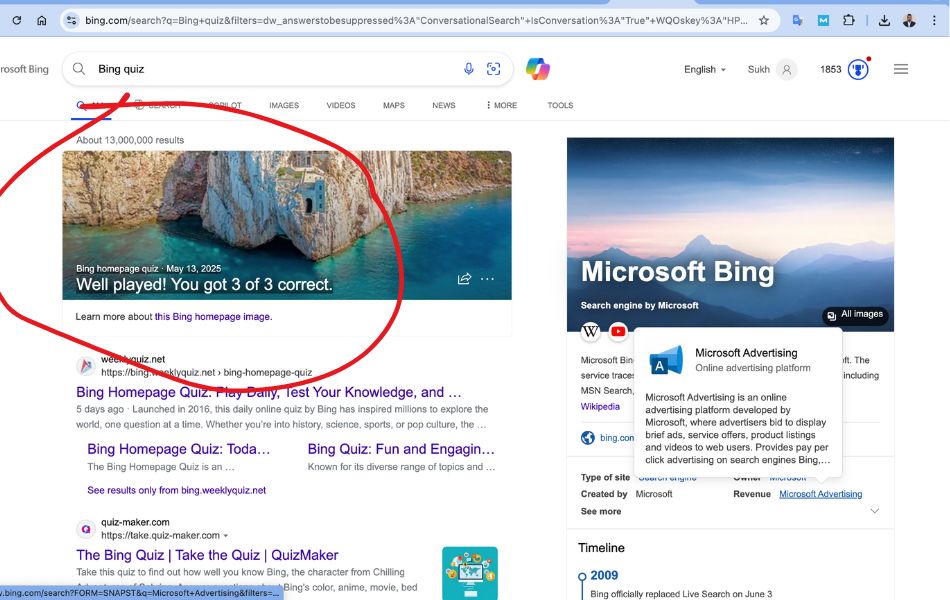950x600 pixels.
Task: Open the translate extension icon
Action: 797,21
